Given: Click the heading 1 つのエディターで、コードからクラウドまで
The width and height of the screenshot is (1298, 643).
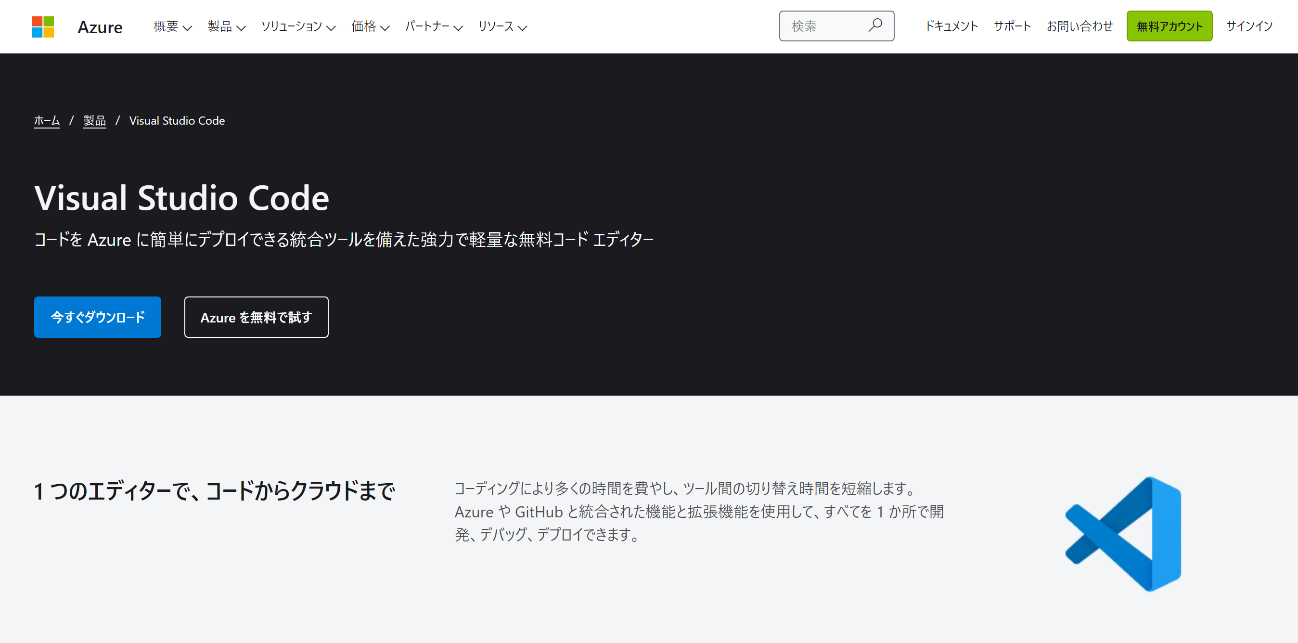Looking at the screenshot, I should [214, 491].
